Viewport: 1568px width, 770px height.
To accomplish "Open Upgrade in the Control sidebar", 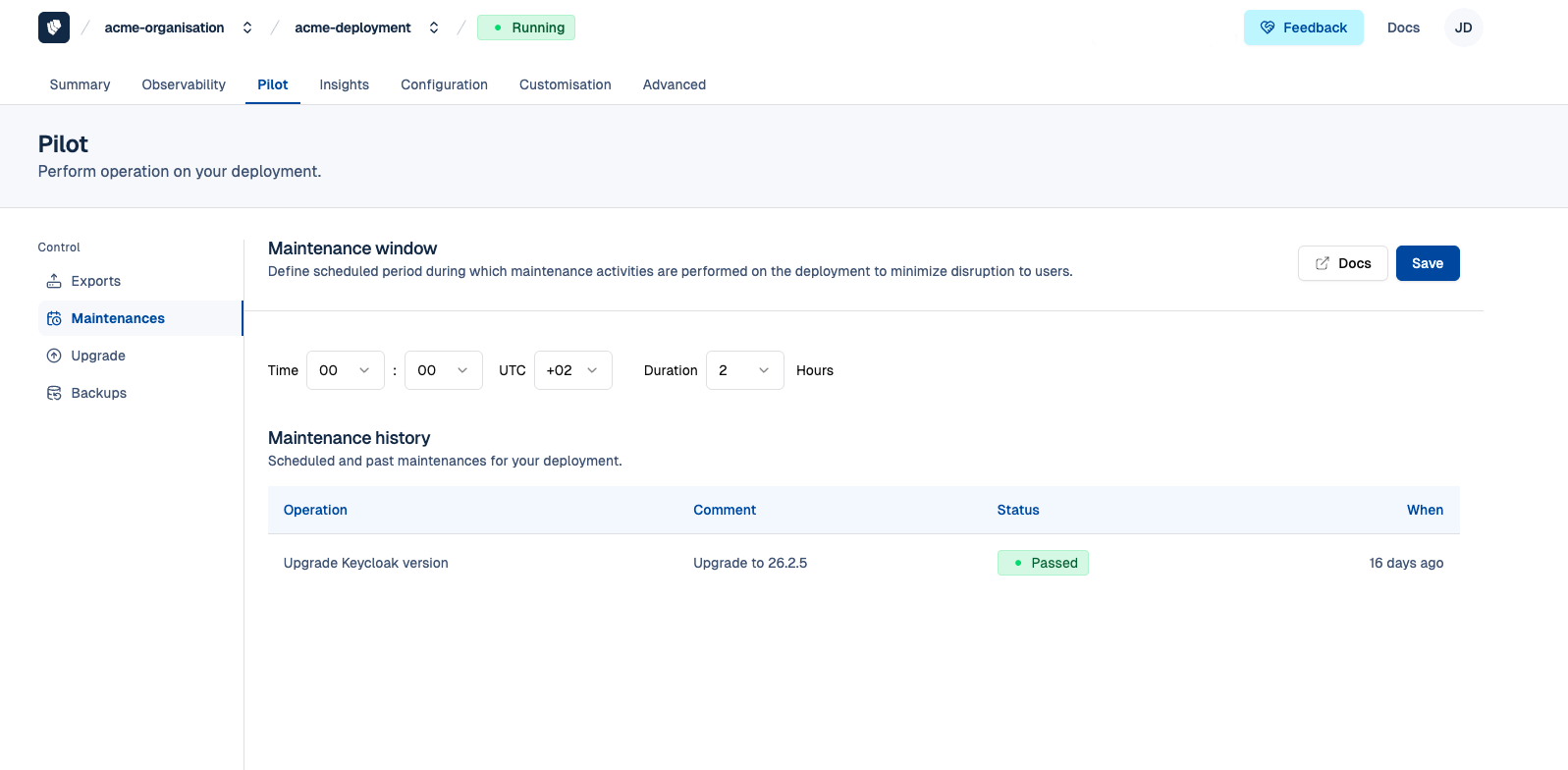I will (140, 356).
